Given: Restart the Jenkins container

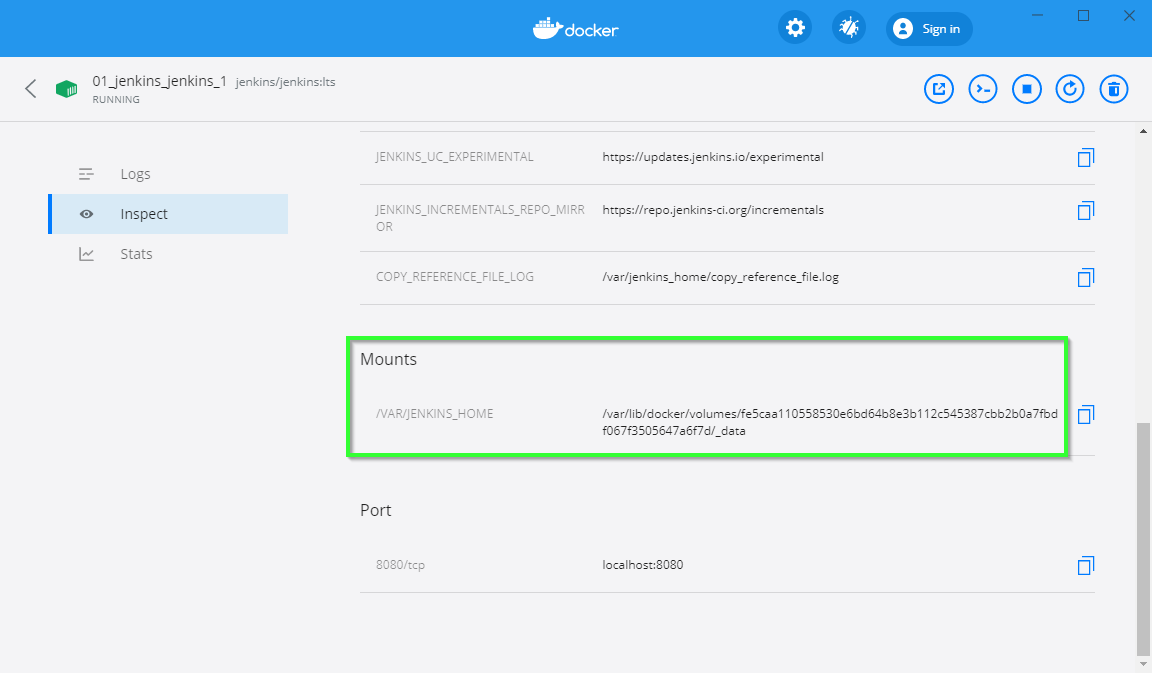Looking at the screenshot, I should [1070, 89].
